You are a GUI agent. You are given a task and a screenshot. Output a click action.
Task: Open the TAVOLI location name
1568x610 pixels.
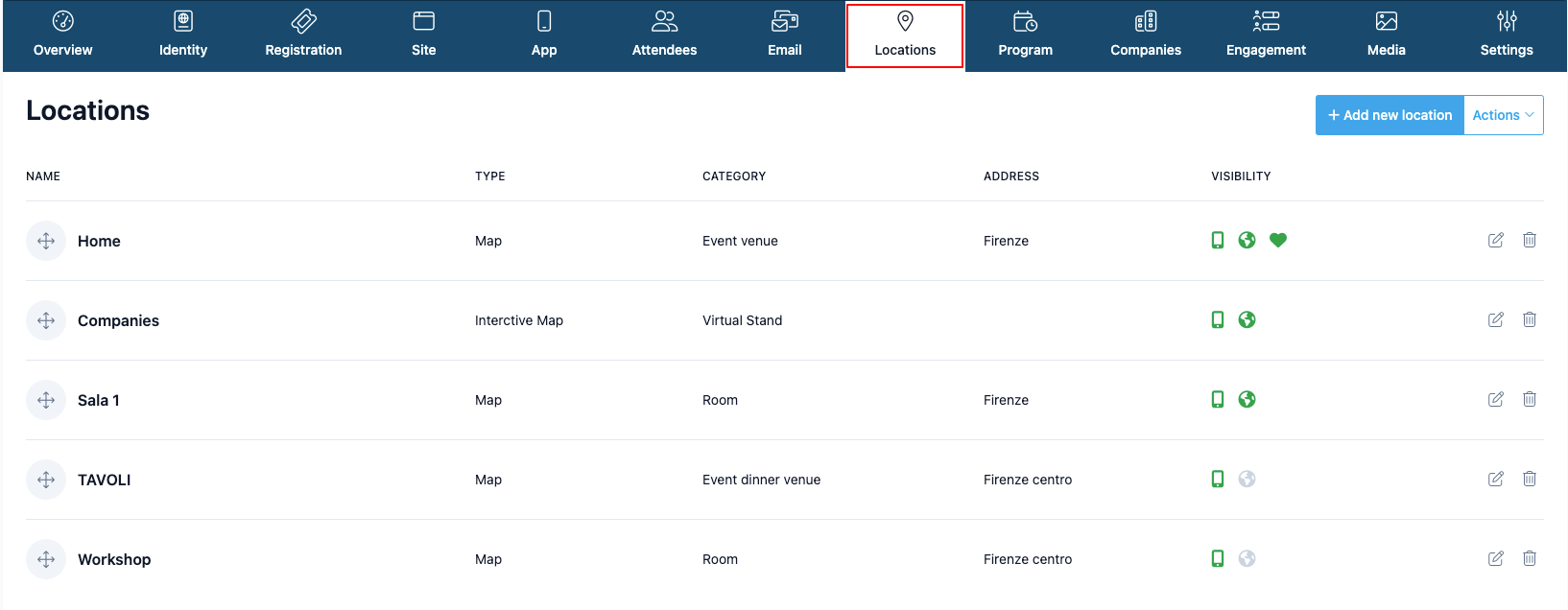click(104, 480)
